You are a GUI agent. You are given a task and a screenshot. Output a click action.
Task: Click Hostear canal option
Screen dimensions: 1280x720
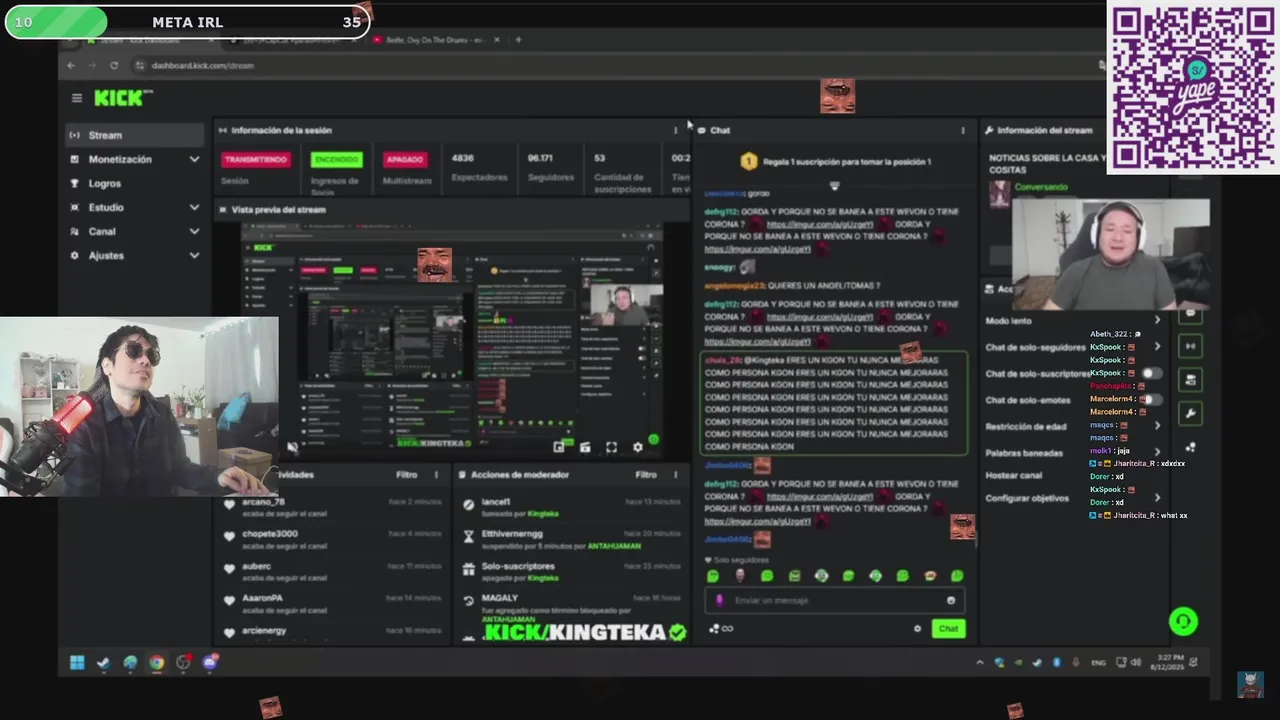pyautogui.click(x=1014, y=475)
